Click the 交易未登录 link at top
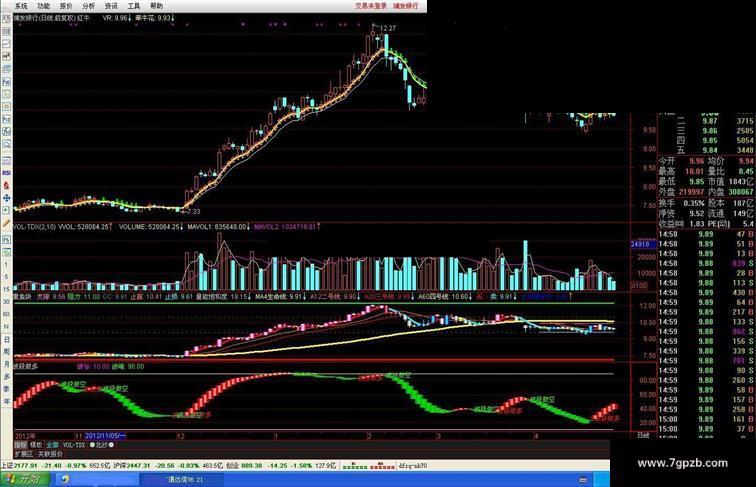This screenshot has width=756, height=487. click(371, 6)
